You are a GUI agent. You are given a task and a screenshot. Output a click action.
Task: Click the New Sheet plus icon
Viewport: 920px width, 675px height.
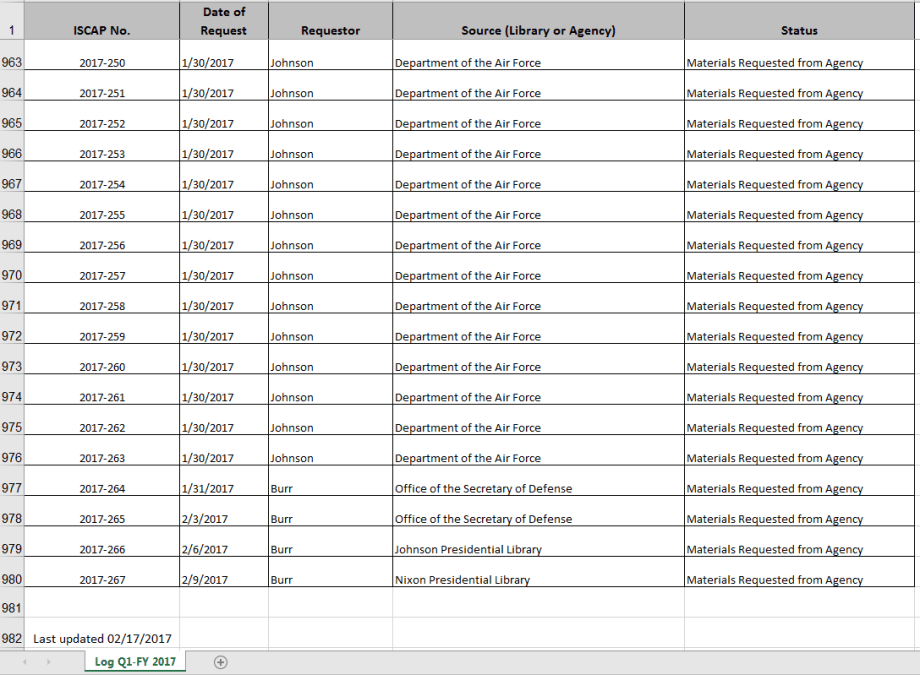click(x=221, y=662)
